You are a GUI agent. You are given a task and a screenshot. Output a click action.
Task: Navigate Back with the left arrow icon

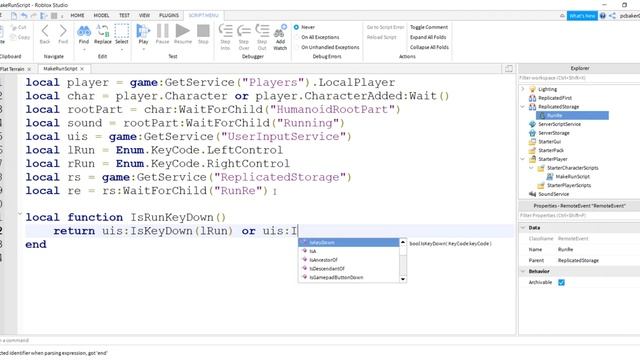(x=45, y=31)
